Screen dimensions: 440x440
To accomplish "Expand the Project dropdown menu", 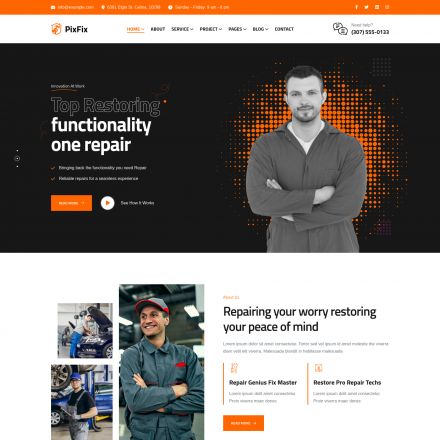I will 211,29.
